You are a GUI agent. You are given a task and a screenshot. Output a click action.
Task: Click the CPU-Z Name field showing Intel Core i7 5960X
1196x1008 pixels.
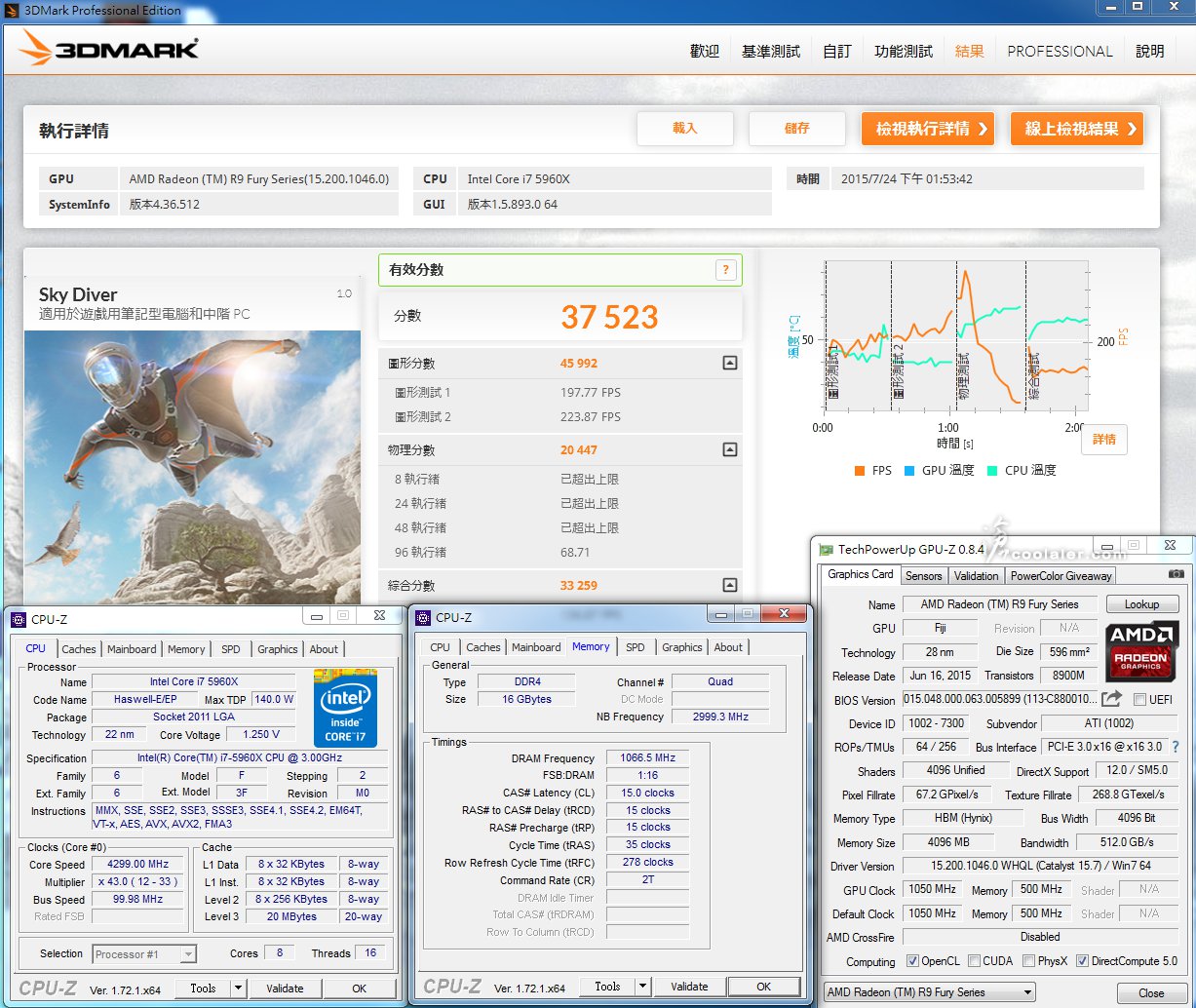[193, 682]
